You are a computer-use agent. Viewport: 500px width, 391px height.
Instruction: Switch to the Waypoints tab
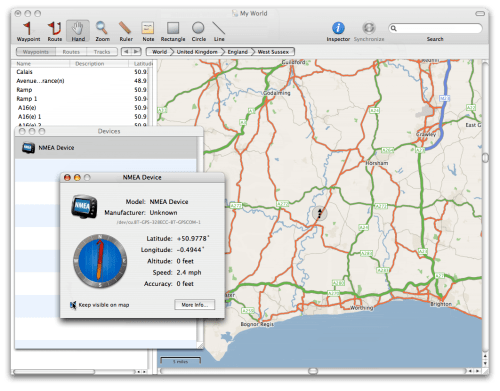point(36,52)
